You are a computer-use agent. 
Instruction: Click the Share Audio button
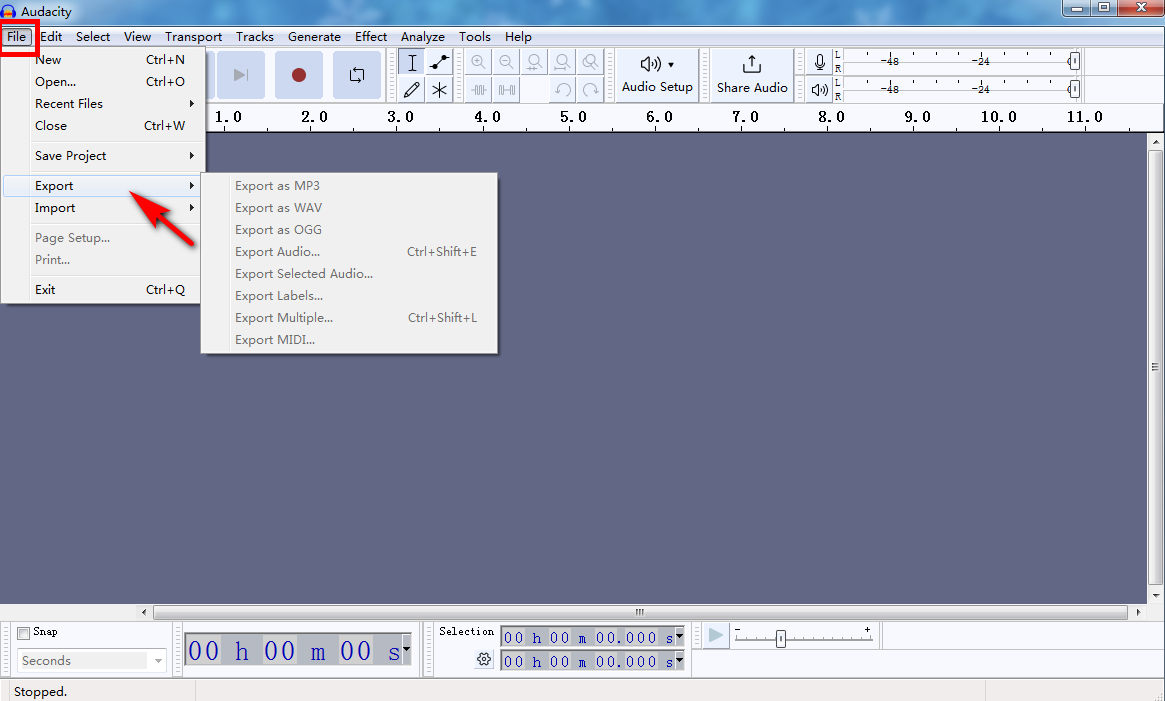coord(752,74)
